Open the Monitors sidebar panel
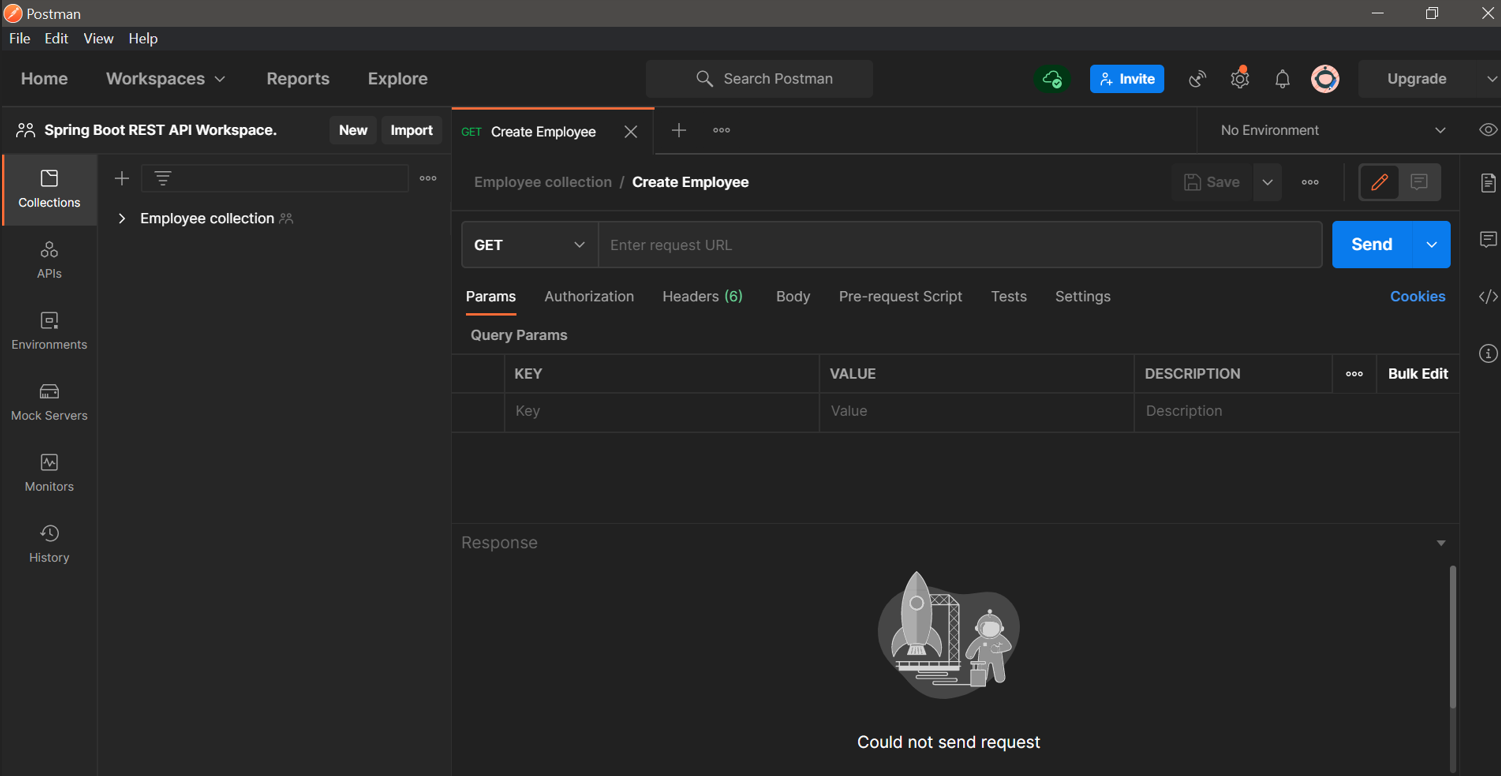 click(x=49, y=473)
